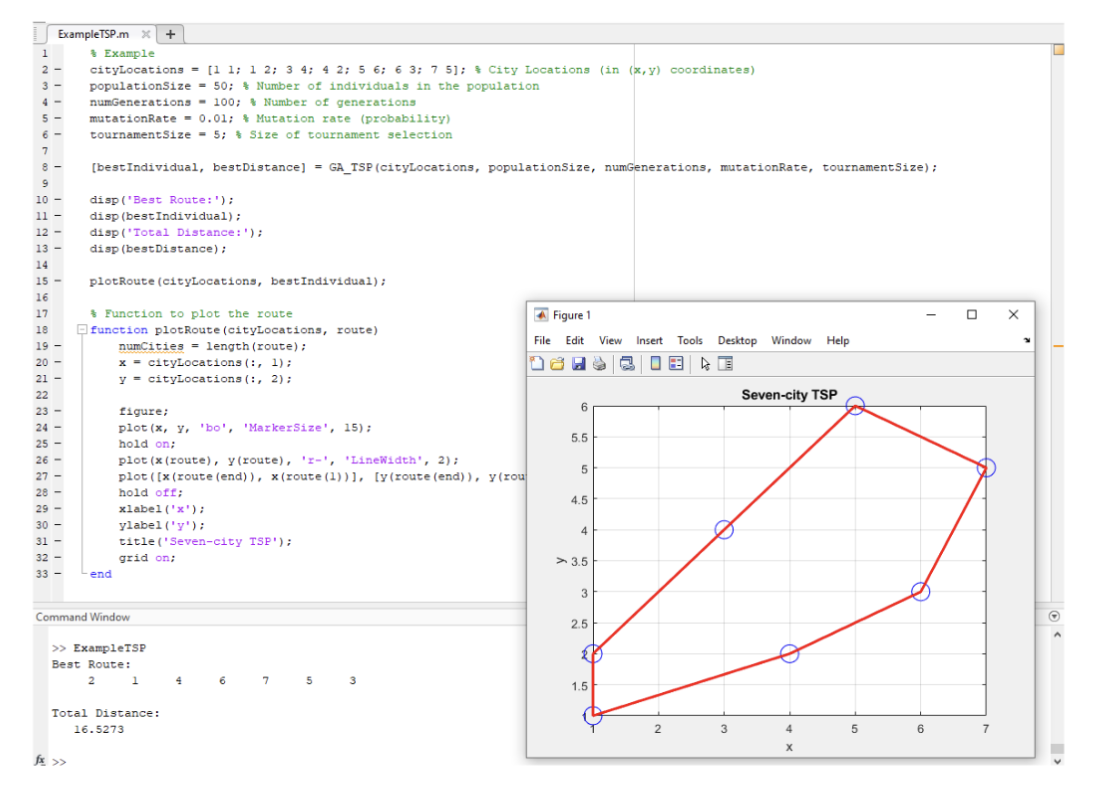This screenshot has width=1116, height=804.
Task: Insert a legend using the toolbar icon
Action: (675, 364)
